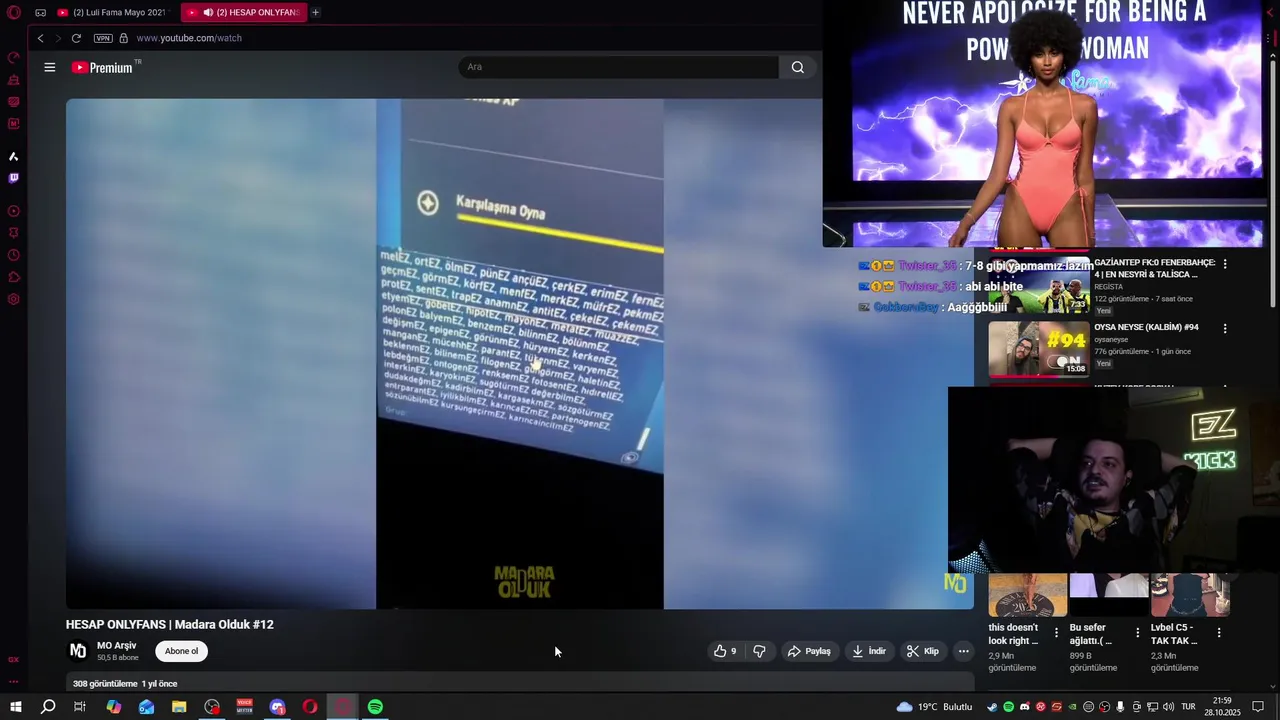The width and height of the screenshot is (1280, 720).
Task: Open the GAZİANTEP FK:0 FENERBAHÇE video title
Action: (1154, 268)
